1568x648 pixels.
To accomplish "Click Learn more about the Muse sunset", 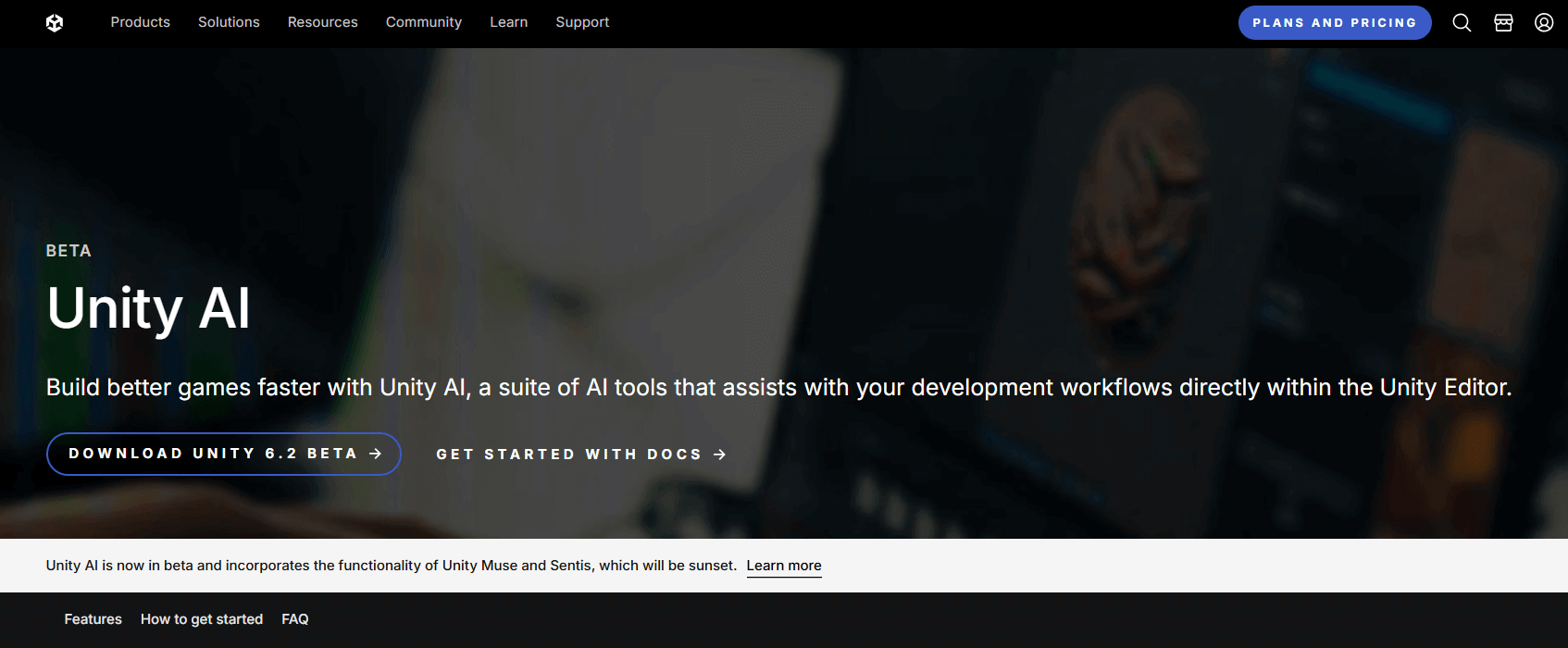I will [783, 566].
